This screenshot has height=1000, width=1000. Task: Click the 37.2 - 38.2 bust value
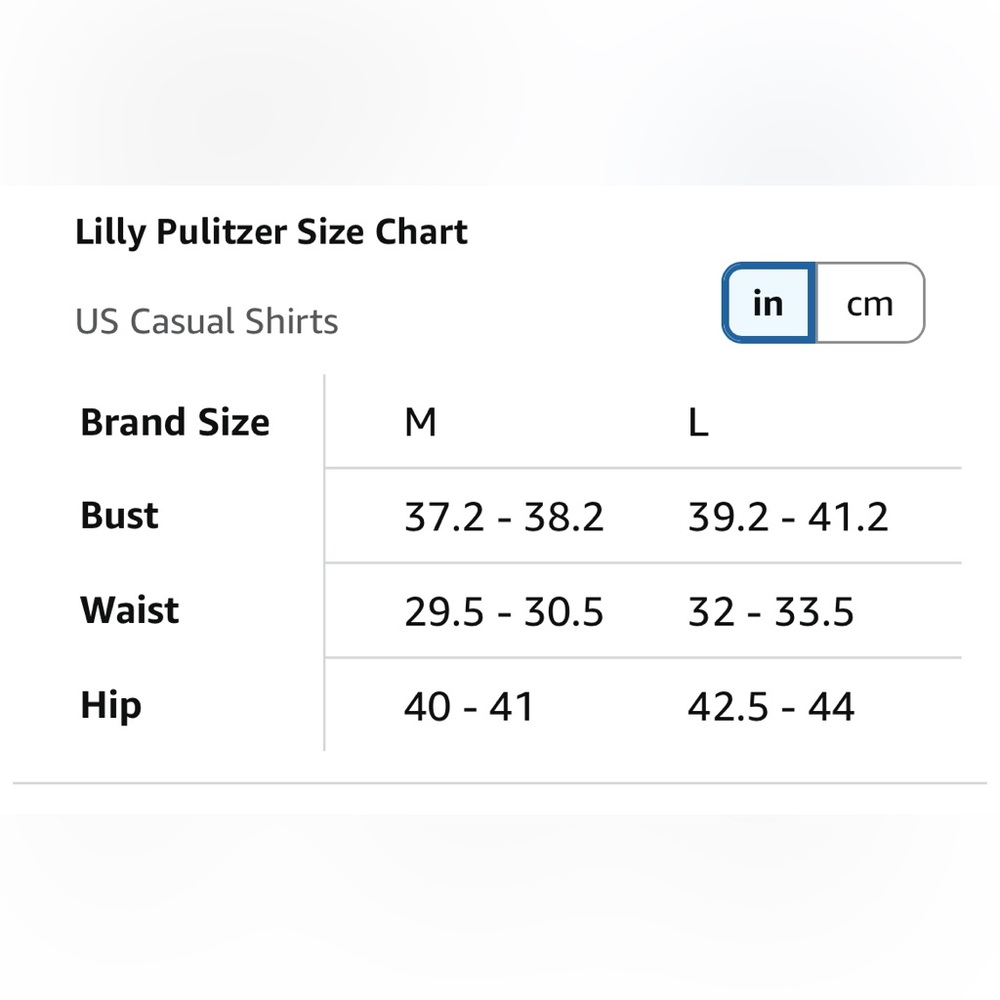click(504, 517)
